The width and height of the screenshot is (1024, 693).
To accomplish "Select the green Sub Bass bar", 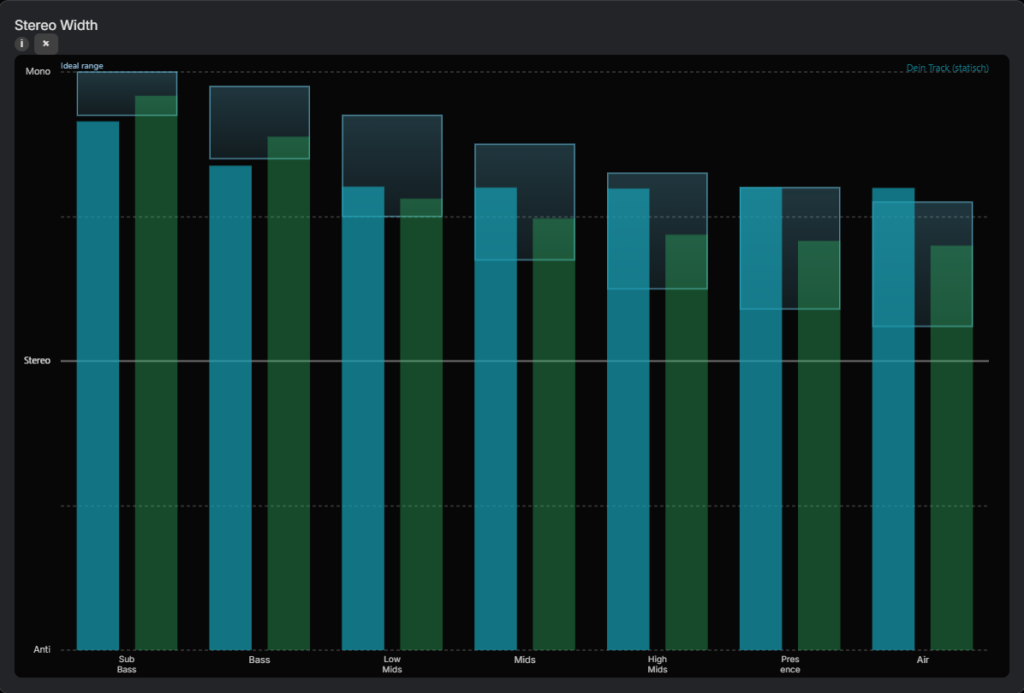I will (156, 400).
